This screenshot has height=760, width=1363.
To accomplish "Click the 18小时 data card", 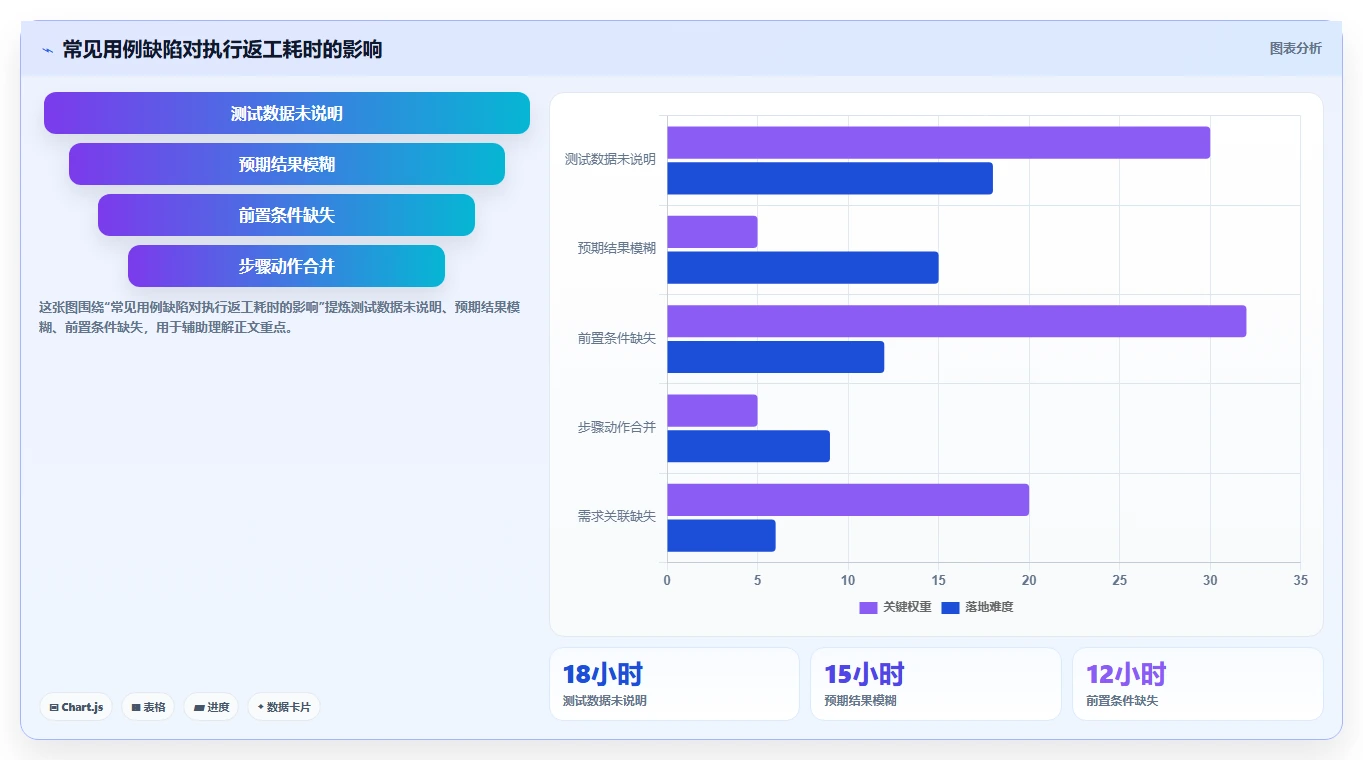I will [674, 684].
